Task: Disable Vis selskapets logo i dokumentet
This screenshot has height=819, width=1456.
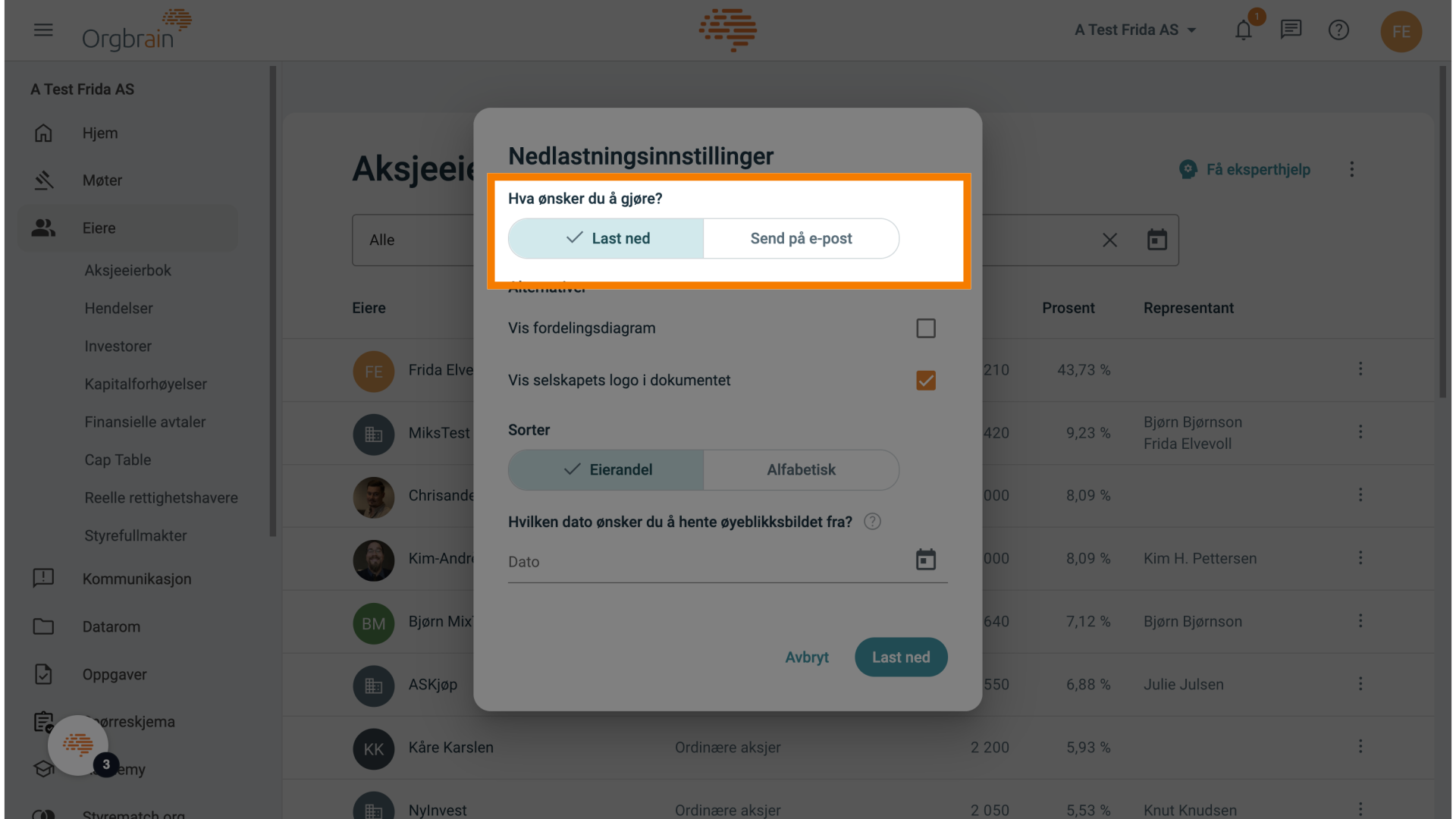Action: 925,380
